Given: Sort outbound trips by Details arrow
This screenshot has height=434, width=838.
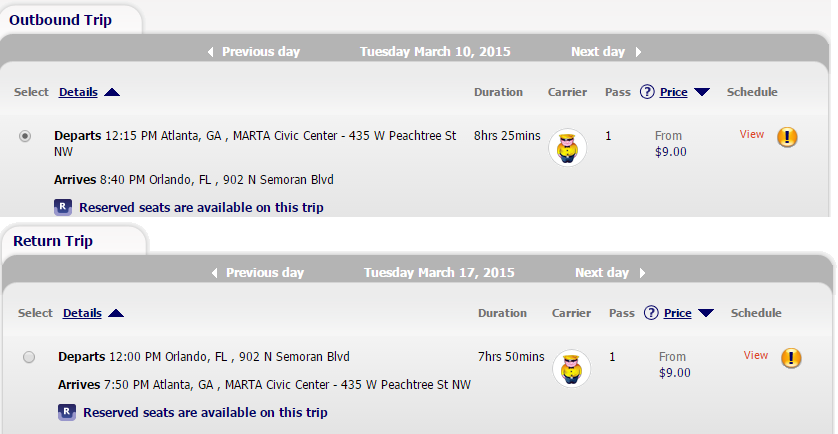Looking at the screenshot, I should [112, 92].
